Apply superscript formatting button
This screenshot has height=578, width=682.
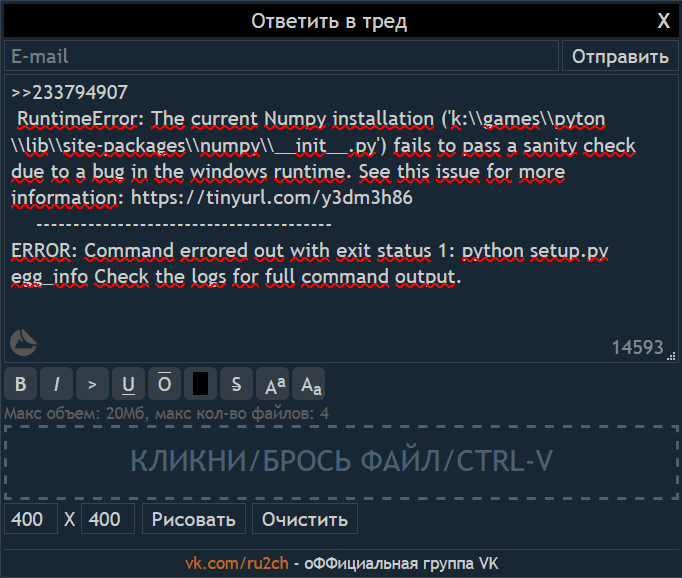272,384
